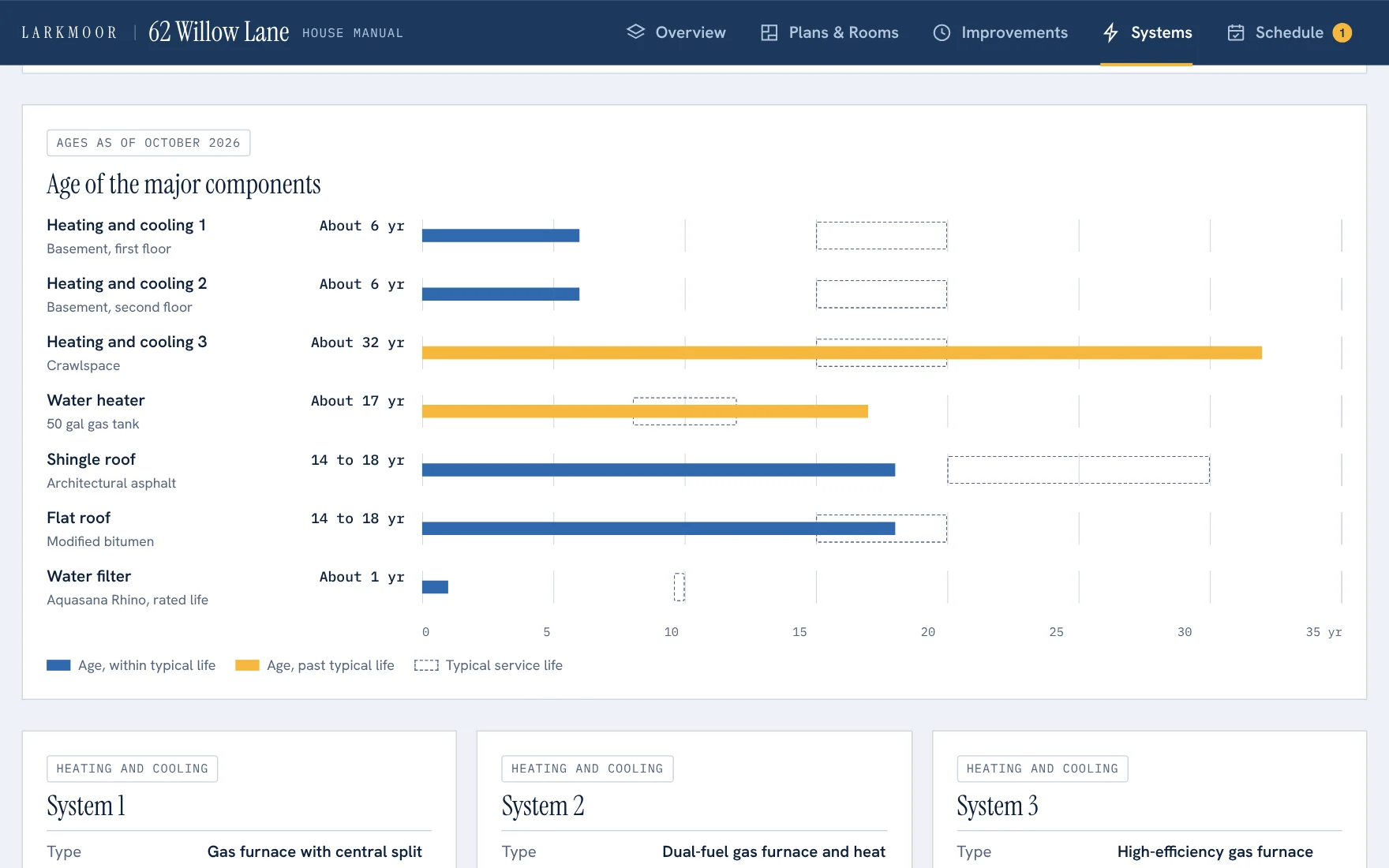This screenshot has height=868, width=1389.
Task: Click the Plans & Rooms floorplan icon
Action: tap(769, 32)
